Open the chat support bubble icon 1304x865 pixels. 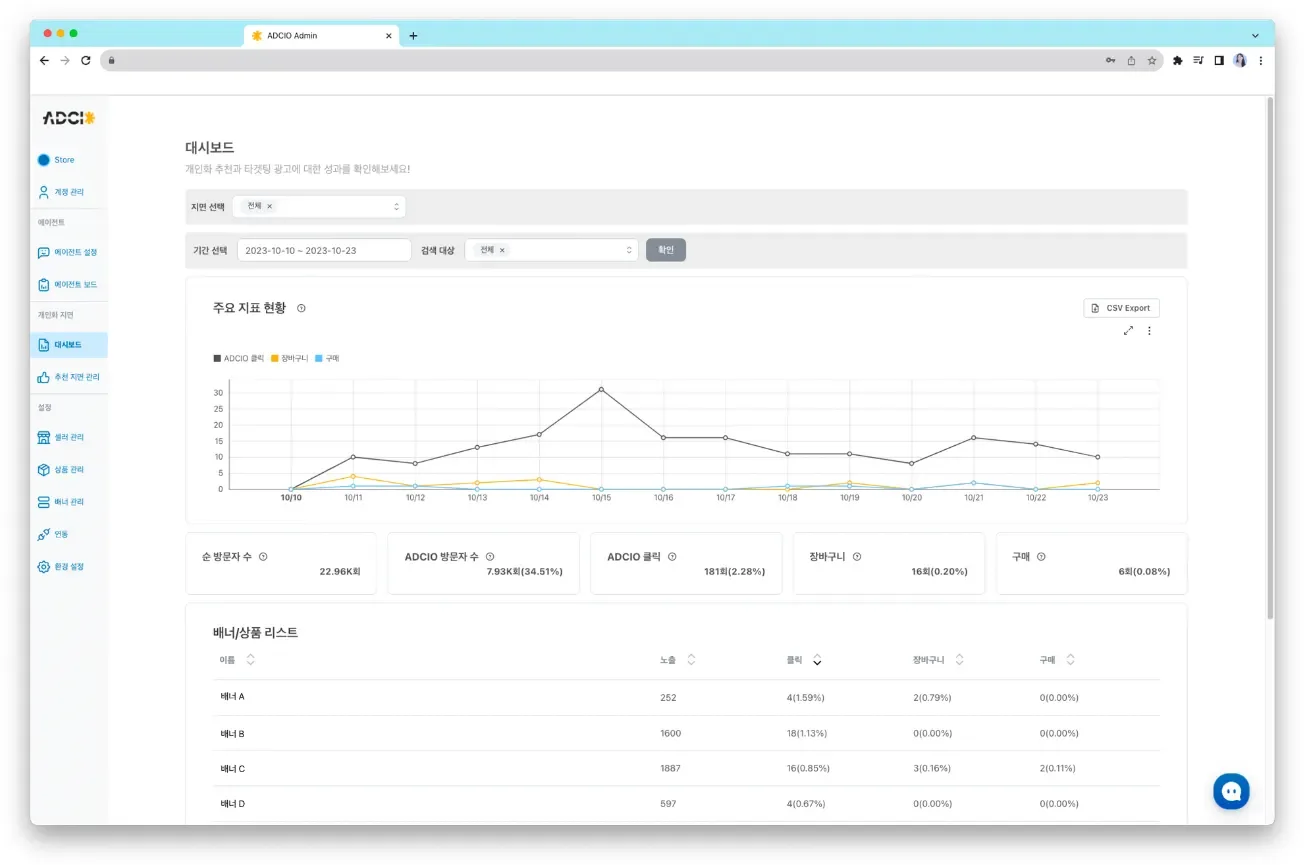point(1232,791)
